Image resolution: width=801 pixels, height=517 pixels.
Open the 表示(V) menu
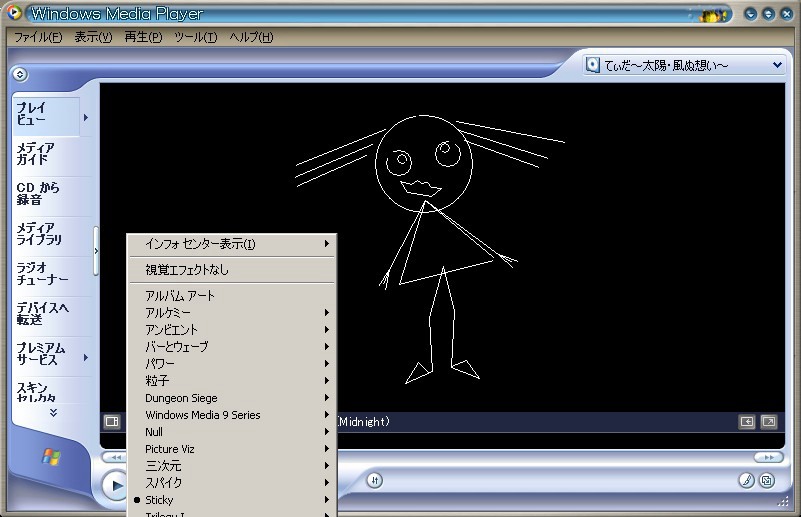click(x=93, y=37)
